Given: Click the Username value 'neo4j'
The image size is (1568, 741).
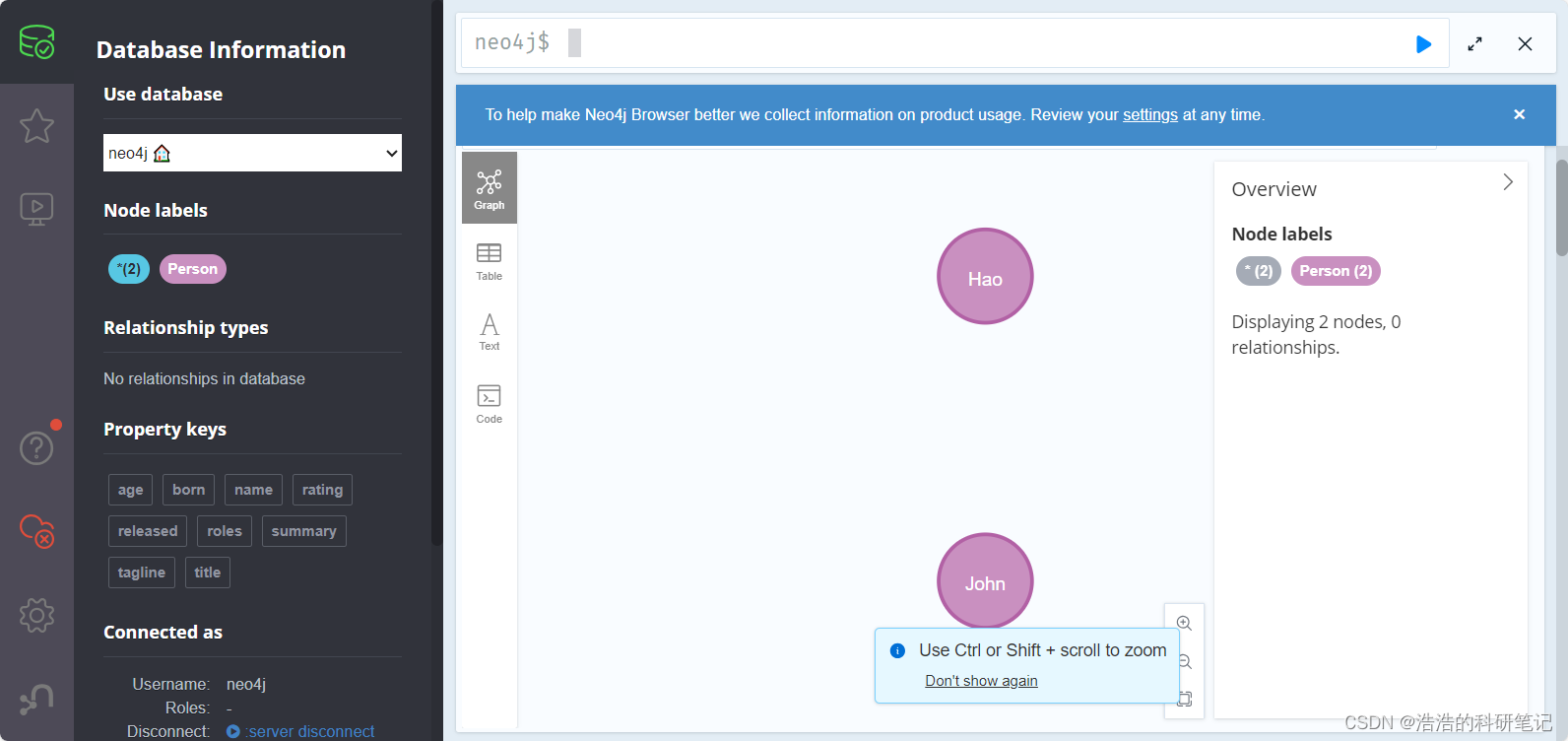Looking at the screenshot, I should click(246, 684).
